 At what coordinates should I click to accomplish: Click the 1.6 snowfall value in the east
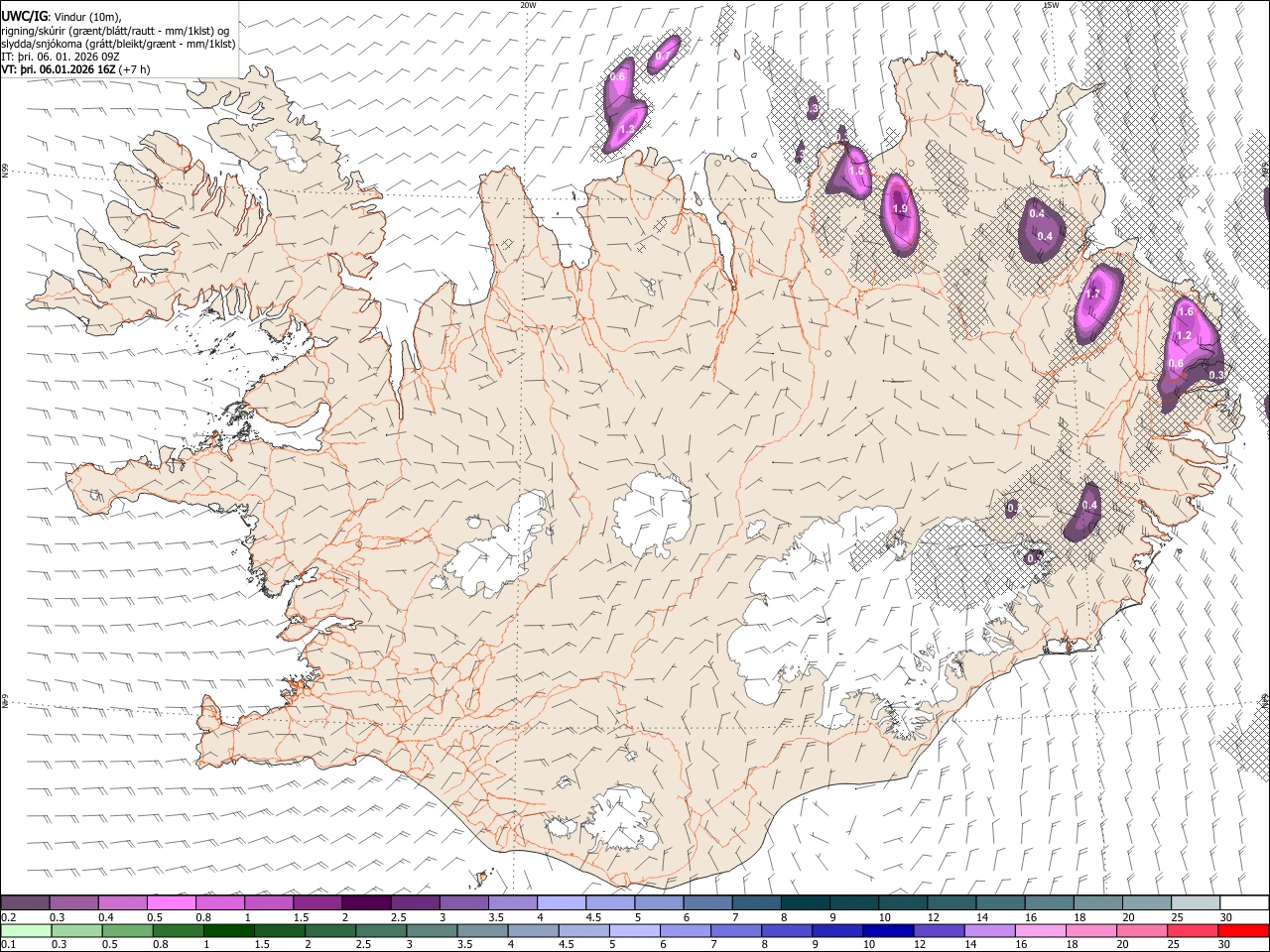tap(1185, 311)
